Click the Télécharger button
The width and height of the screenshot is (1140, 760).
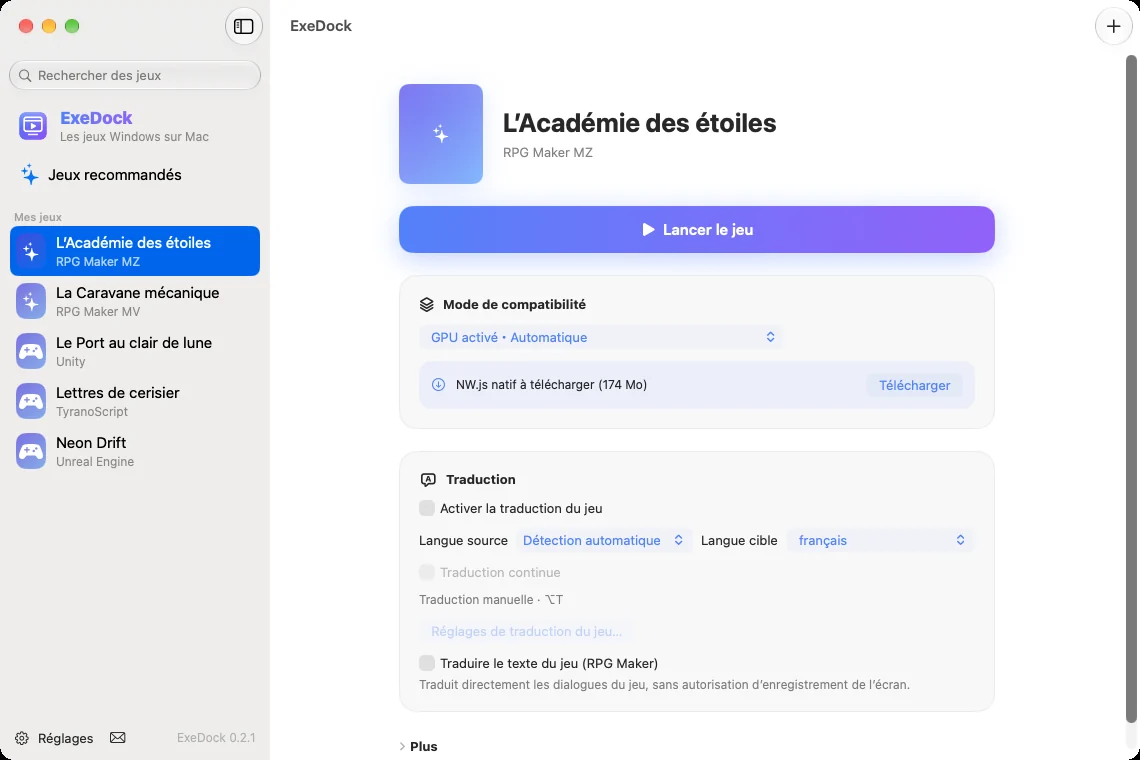tap(914, 385)
